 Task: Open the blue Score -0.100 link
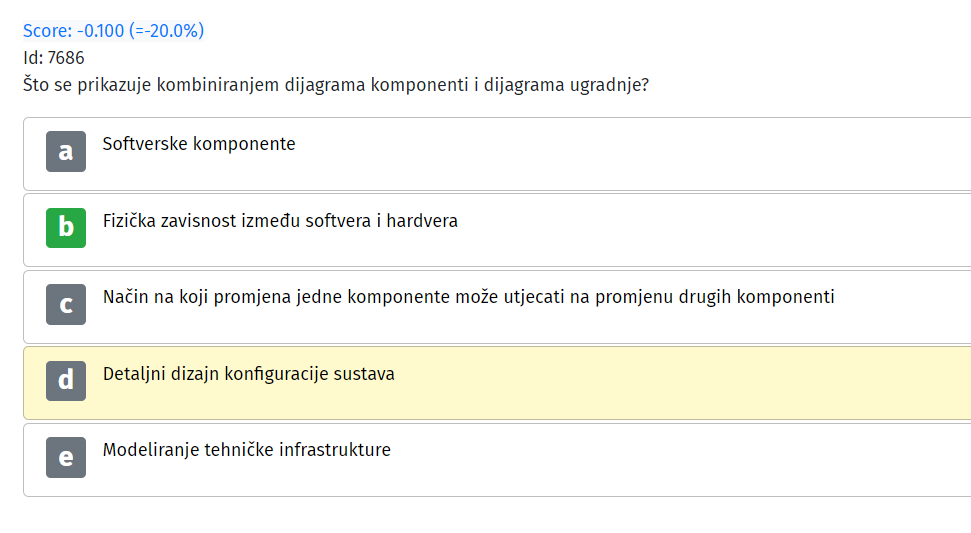pos(113,30)
